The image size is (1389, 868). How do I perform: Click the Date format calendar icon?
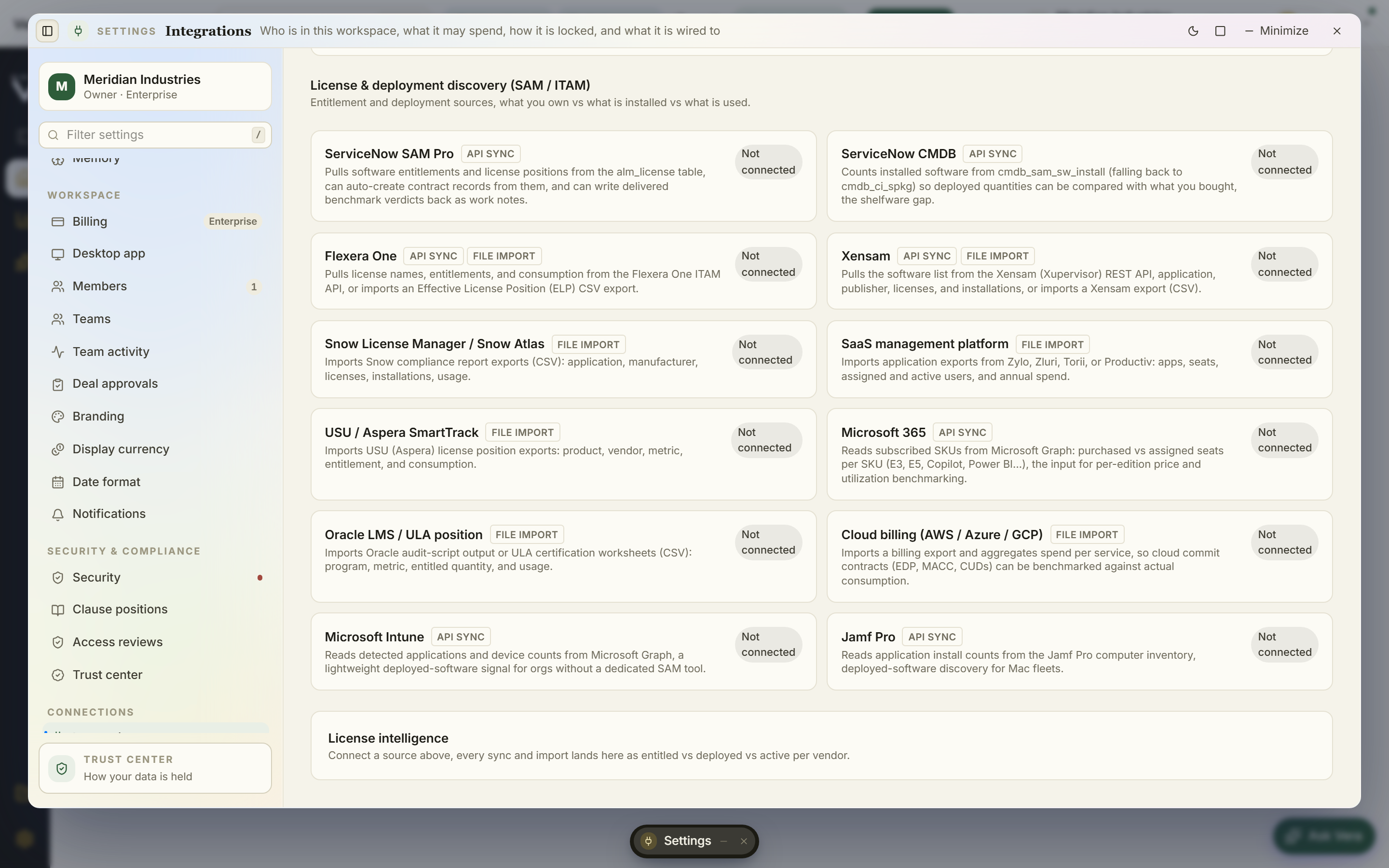[x=57, y=482]
